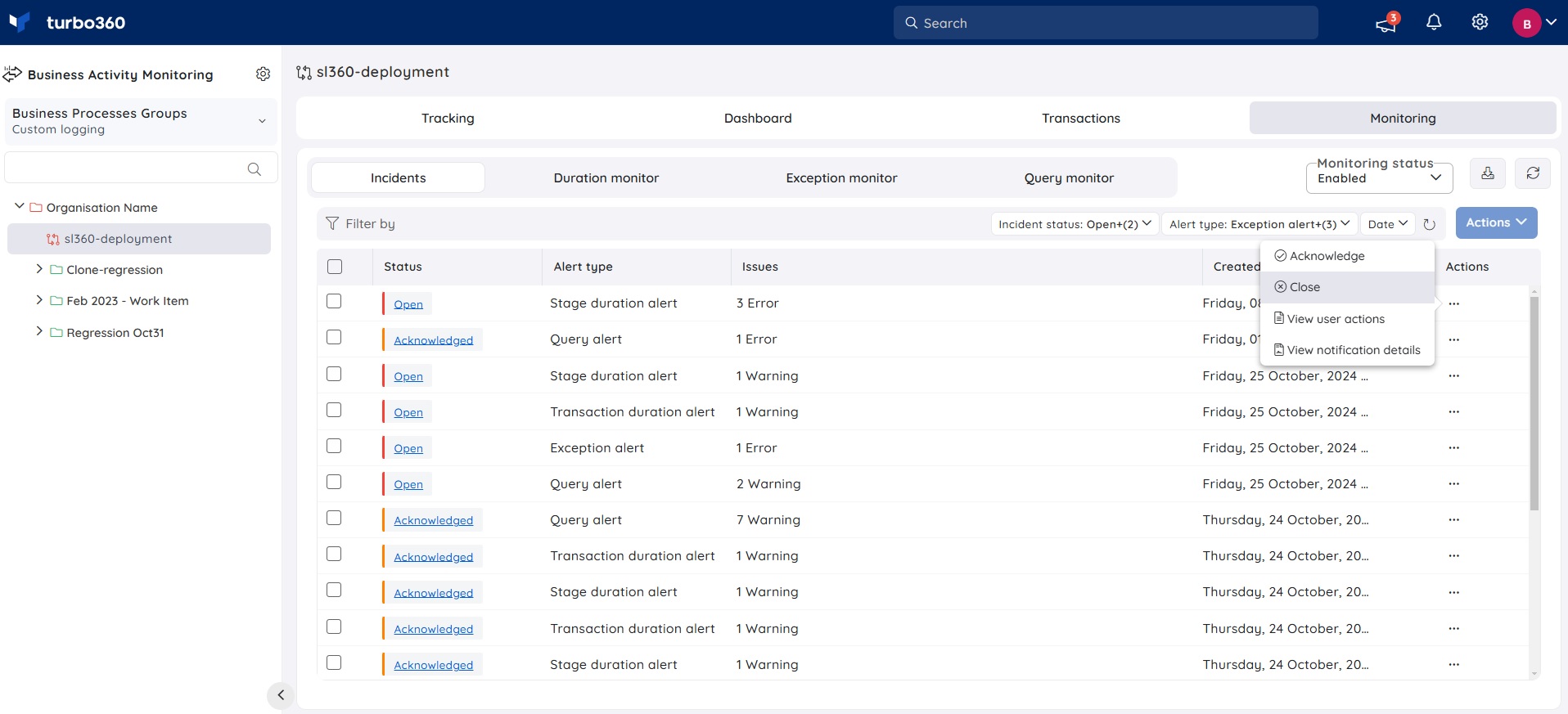Viewport: 1568px width, 714px height.
Task: Open the announcements megaphone icon
Action: tap(1386, 23)
